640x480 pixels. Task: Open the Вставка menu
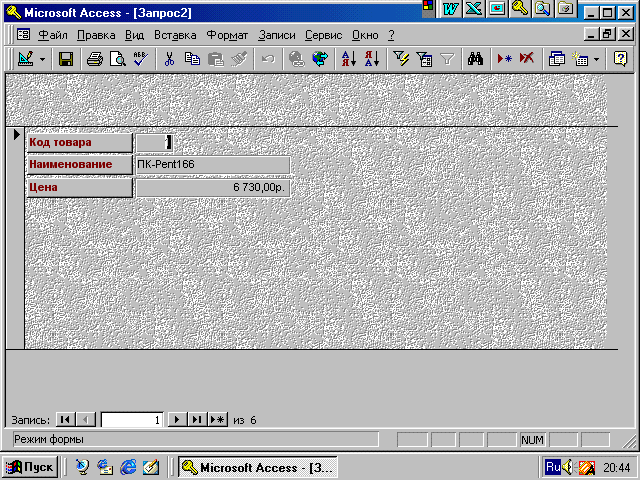175,36
